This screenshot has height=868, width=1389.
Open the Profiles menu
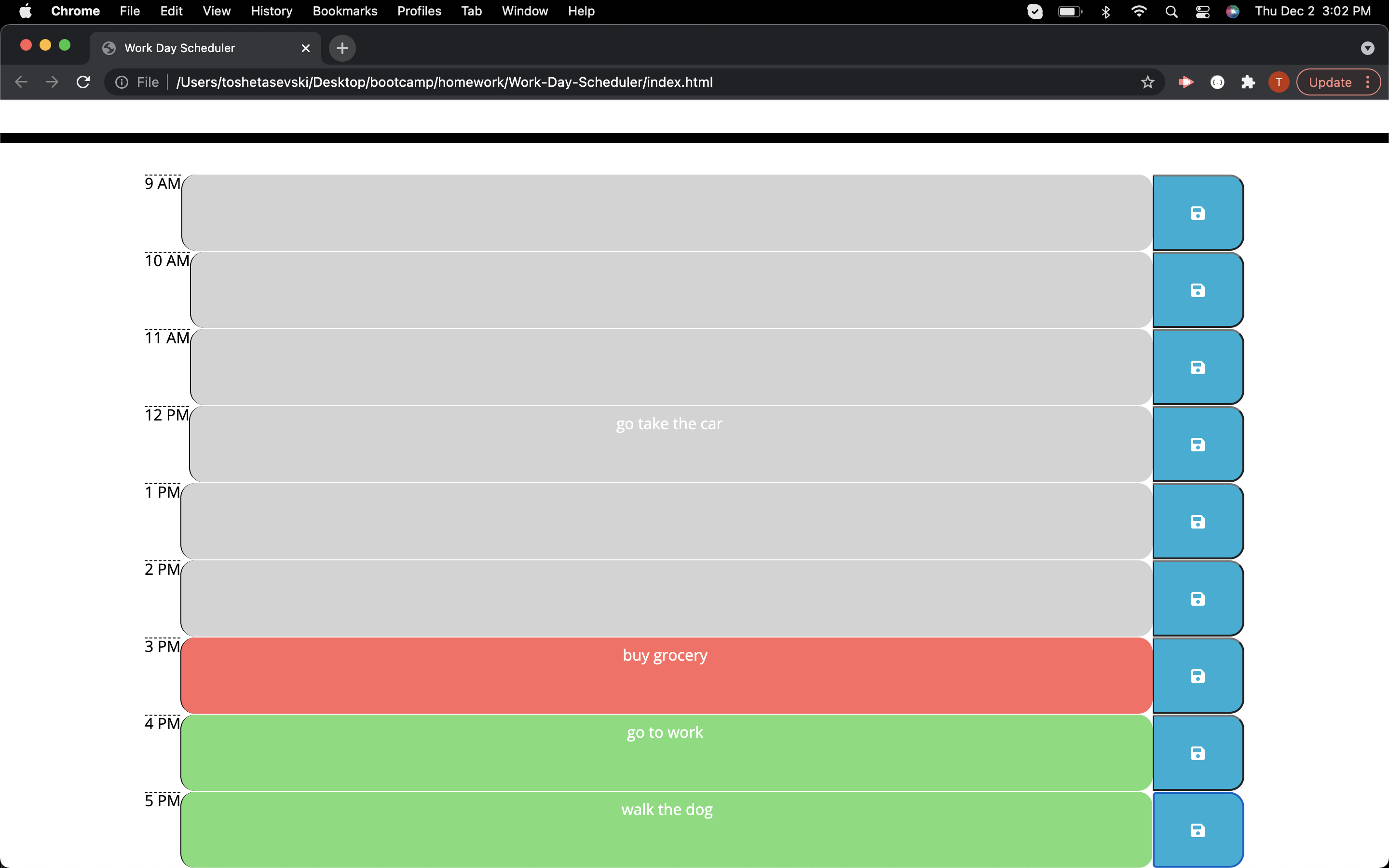(419, 11)
